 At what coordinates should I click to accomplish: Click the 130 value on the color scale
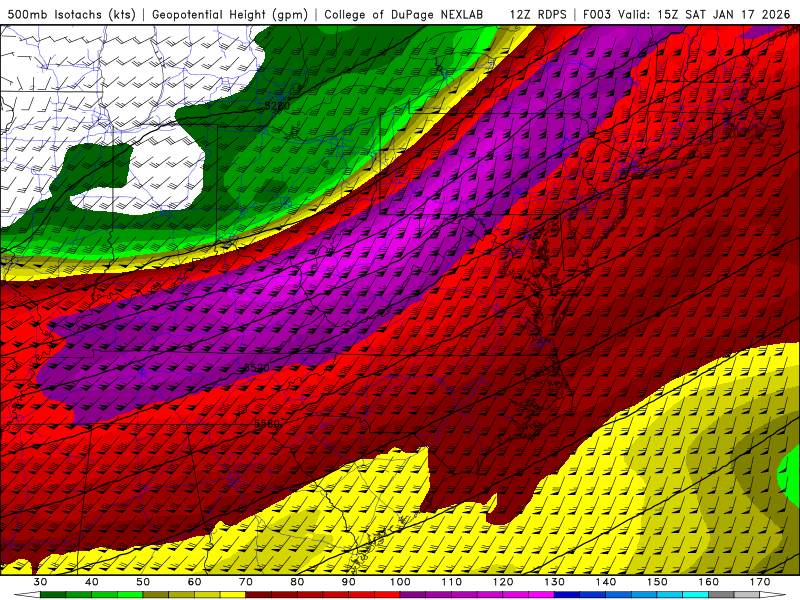[555, 582]
